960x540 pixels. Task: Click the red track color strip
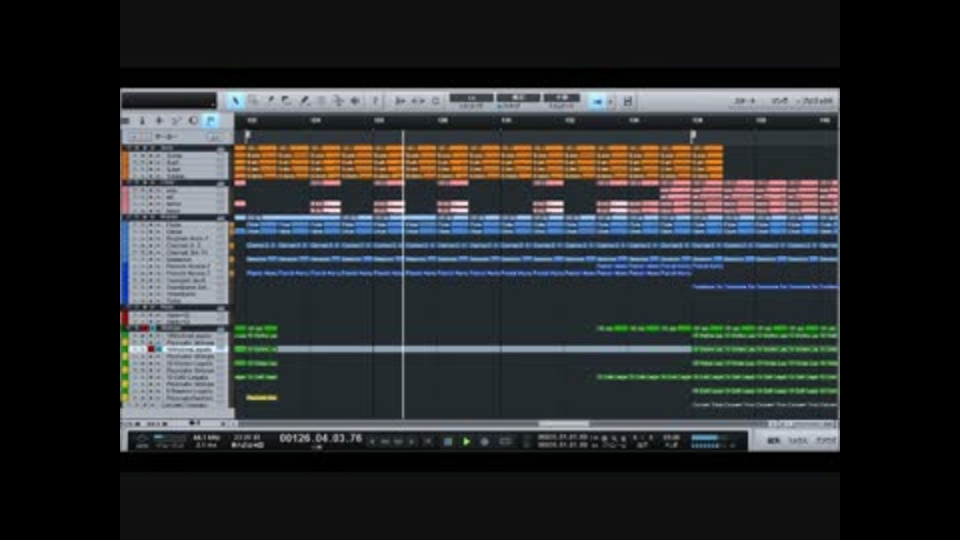(125, 318)
